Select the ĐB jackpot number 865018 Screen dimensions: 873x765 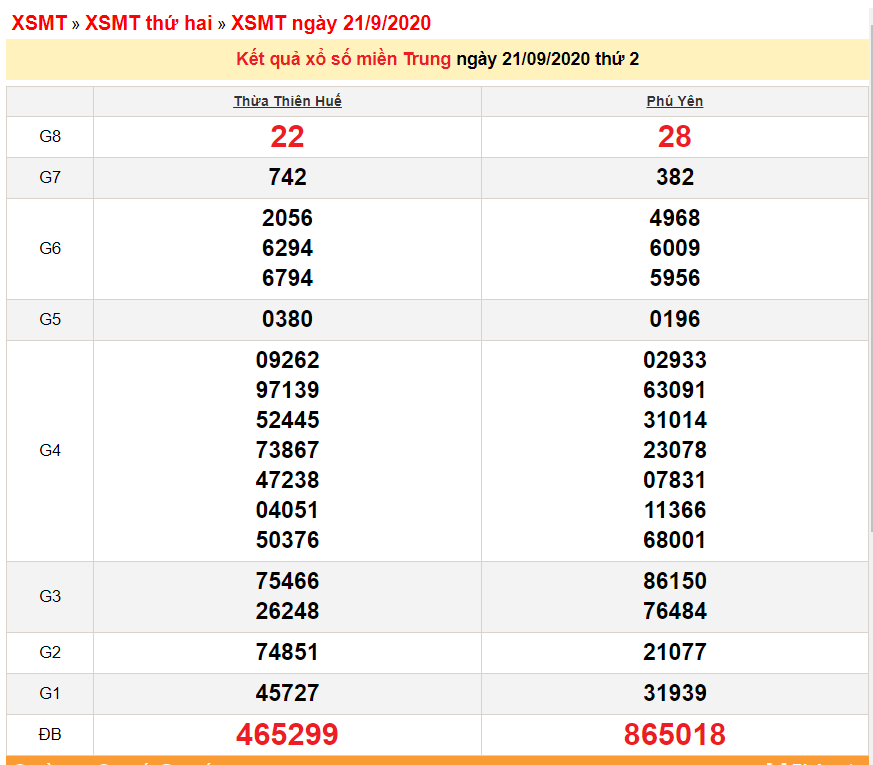tap(675, 733)
